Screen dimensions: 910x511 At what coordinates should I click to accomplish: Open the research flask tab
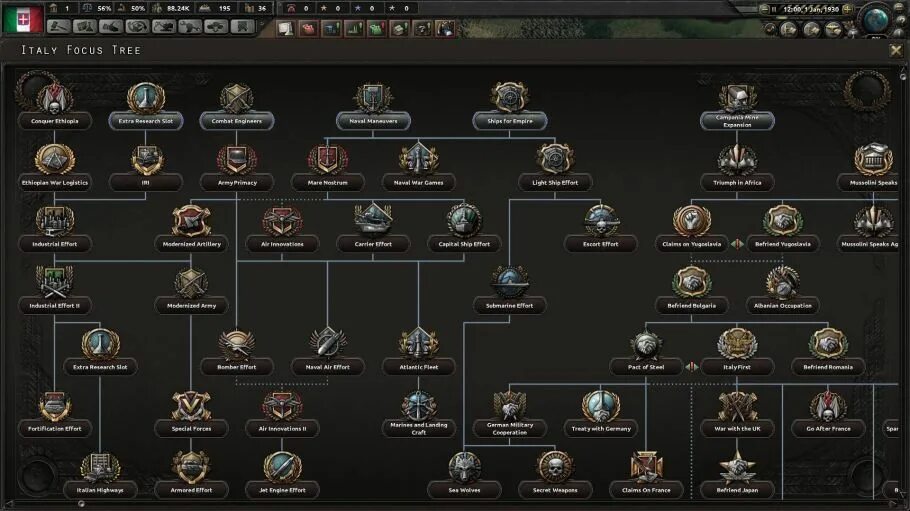pyautogui.click(x=85, y=27)
